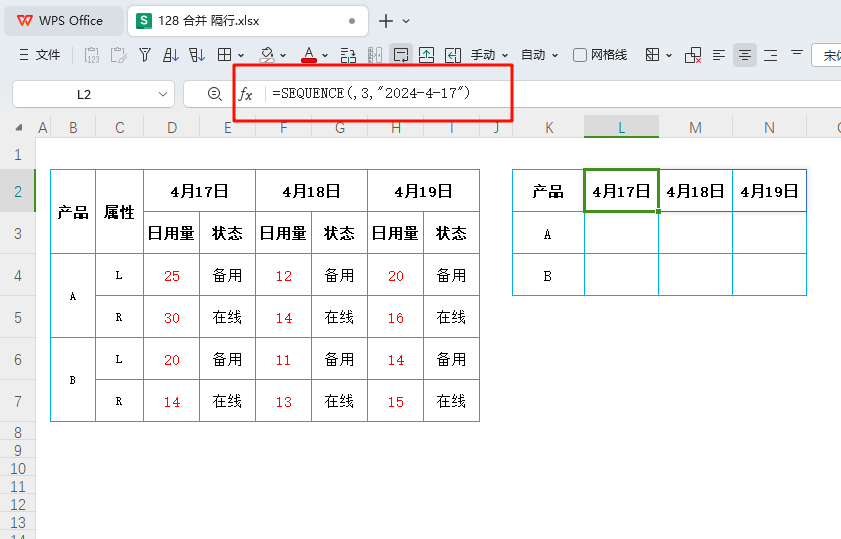
Task: Click the fx insert function icon
Action: [246, 94]
